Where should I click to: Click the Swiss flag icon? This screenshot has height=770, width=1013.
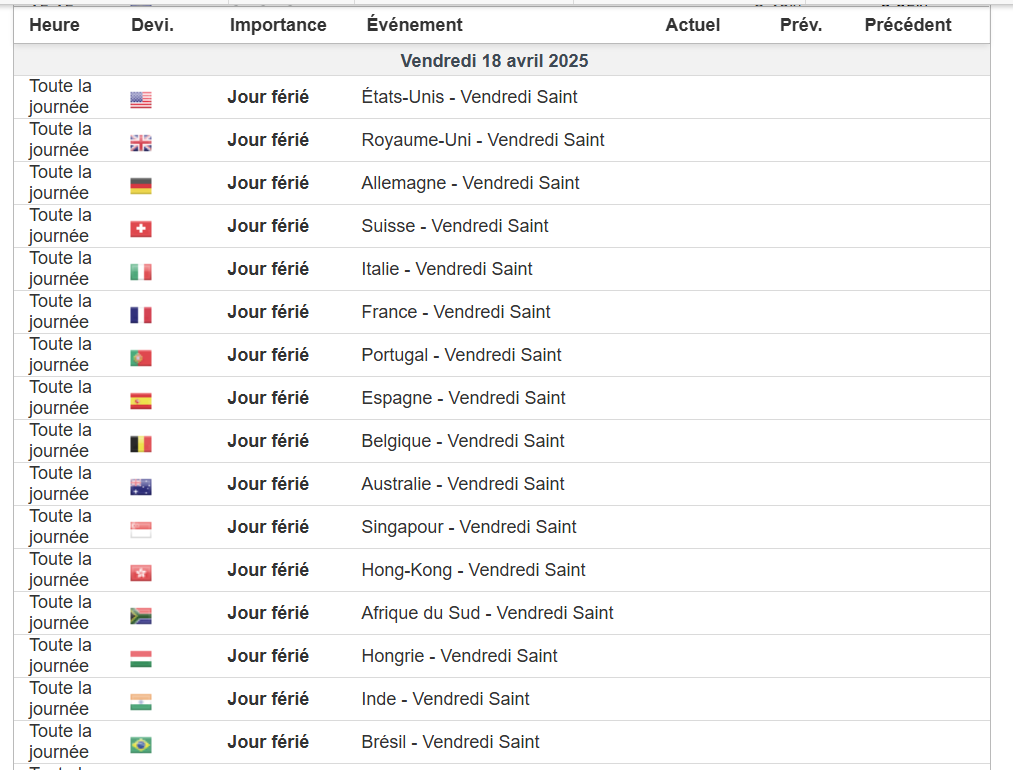141,229
